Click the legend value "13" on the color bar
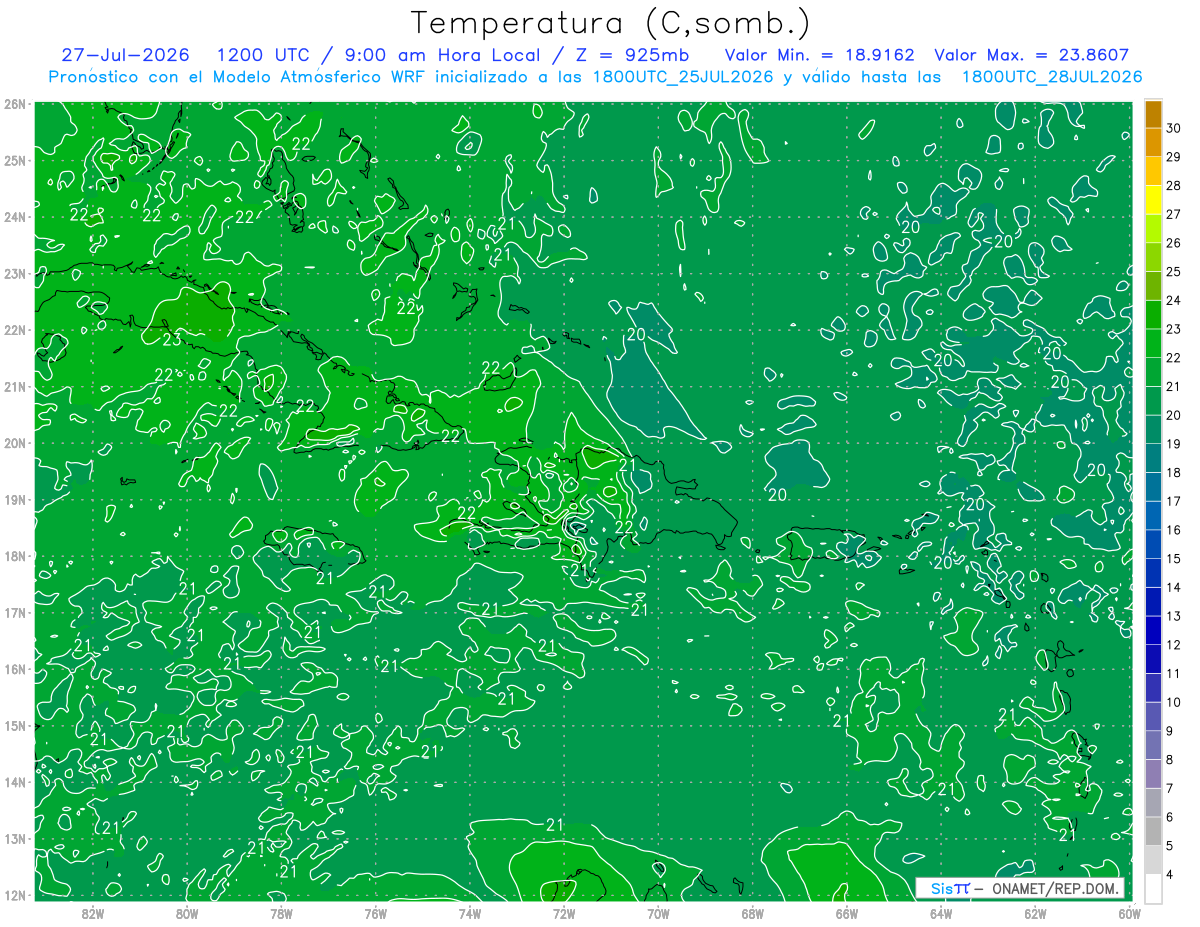 1173,616
